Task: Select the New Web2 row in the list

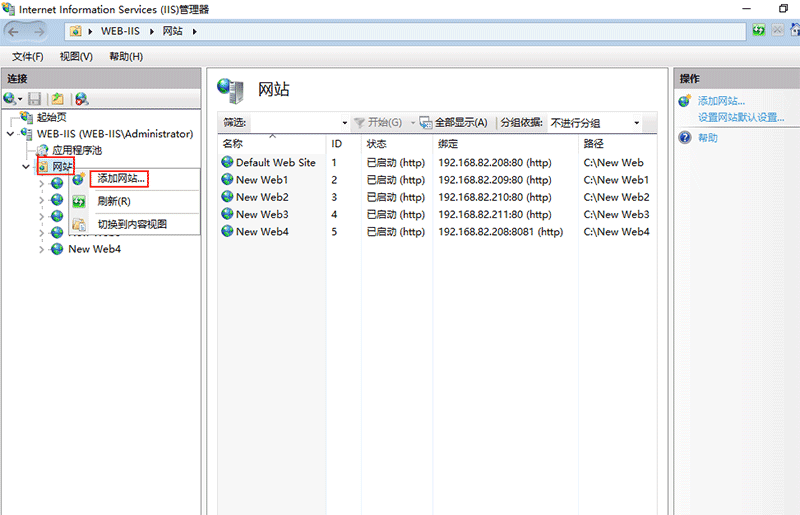Action: point(437,198)
